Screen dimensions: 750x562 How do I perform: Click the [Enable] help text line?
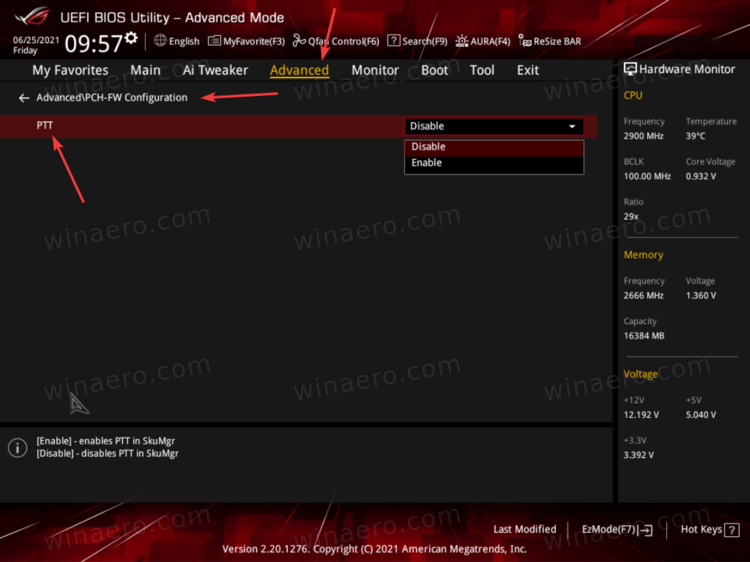[106, 441]
